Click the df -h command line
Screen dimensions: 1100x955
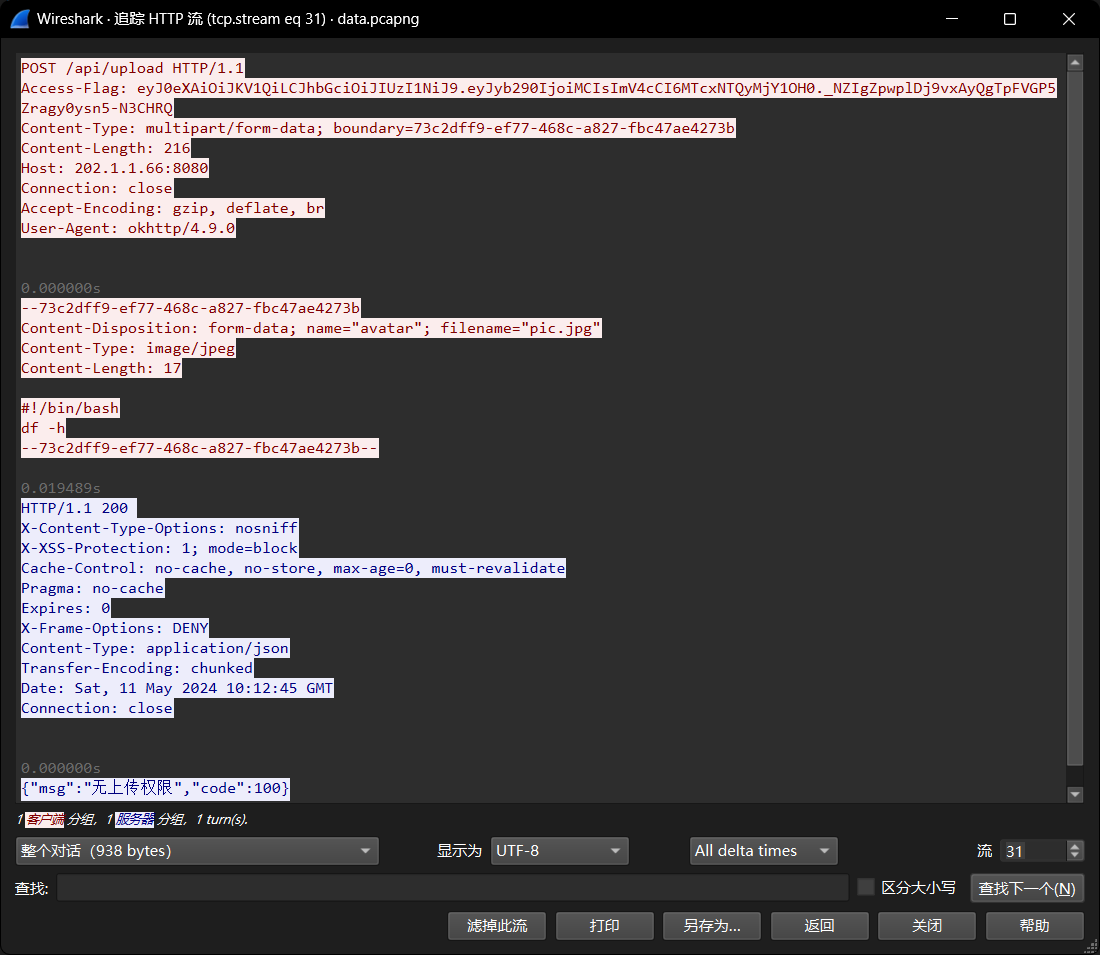43,428
